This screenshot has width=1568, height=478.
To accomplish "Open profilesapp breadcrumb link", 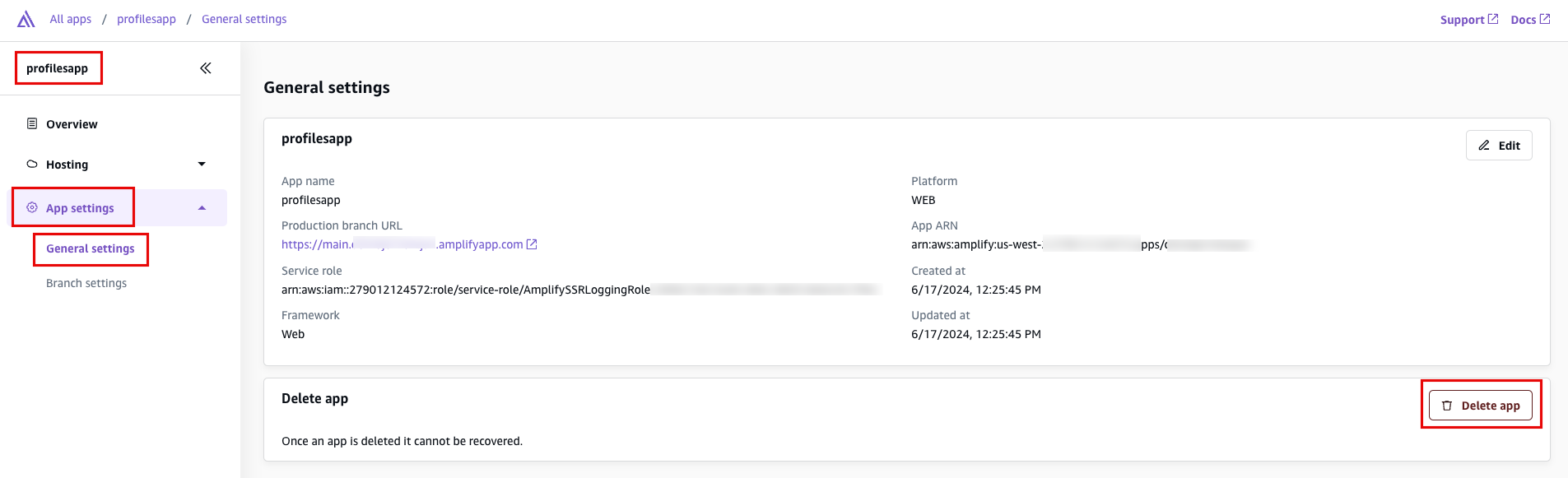I will pos(147,19).
